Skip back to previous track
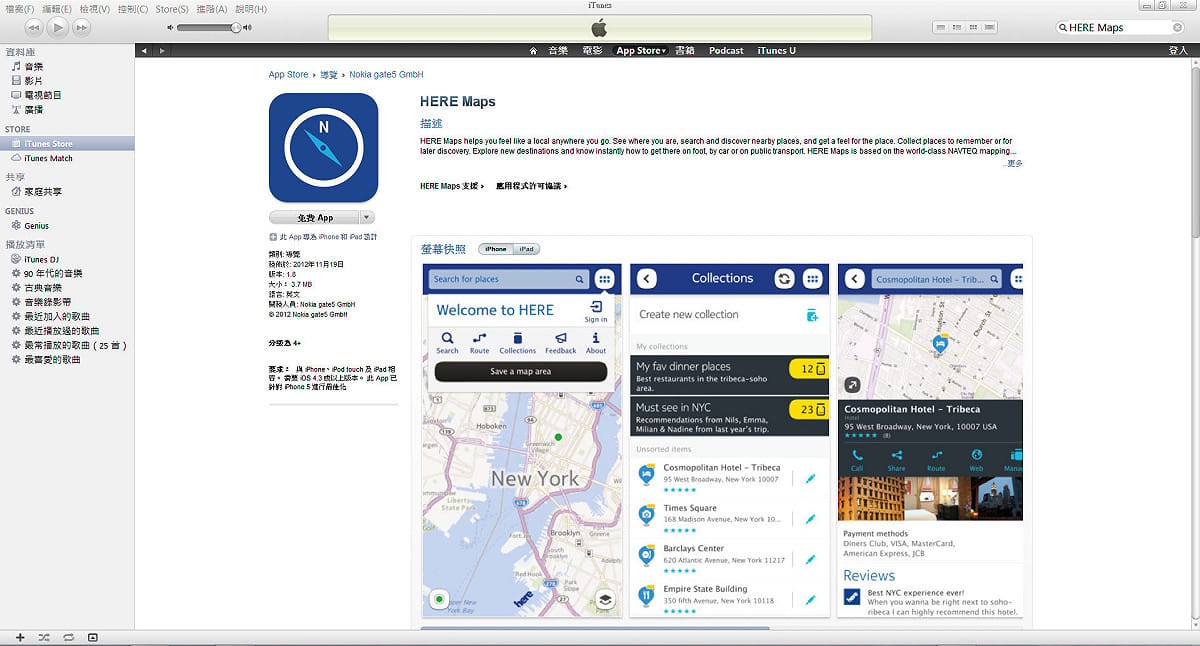Screen dimensions: 1200x646 tap(33, 27)
